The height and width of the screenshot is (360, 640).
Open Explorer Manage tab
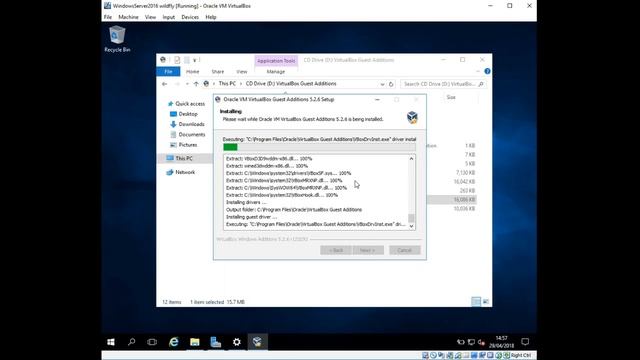276,71
